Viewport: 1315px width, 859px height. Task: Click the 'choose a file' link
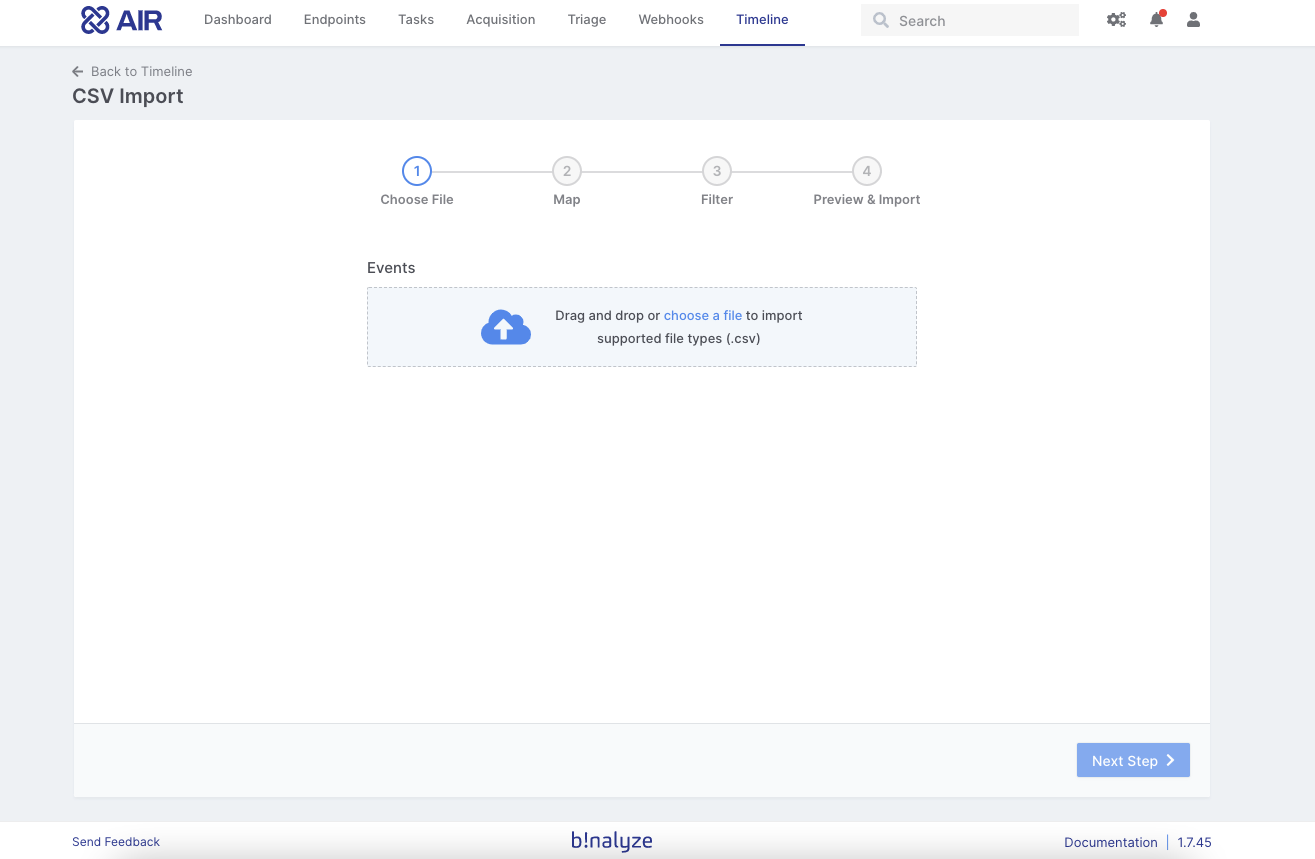pos(703,315)
